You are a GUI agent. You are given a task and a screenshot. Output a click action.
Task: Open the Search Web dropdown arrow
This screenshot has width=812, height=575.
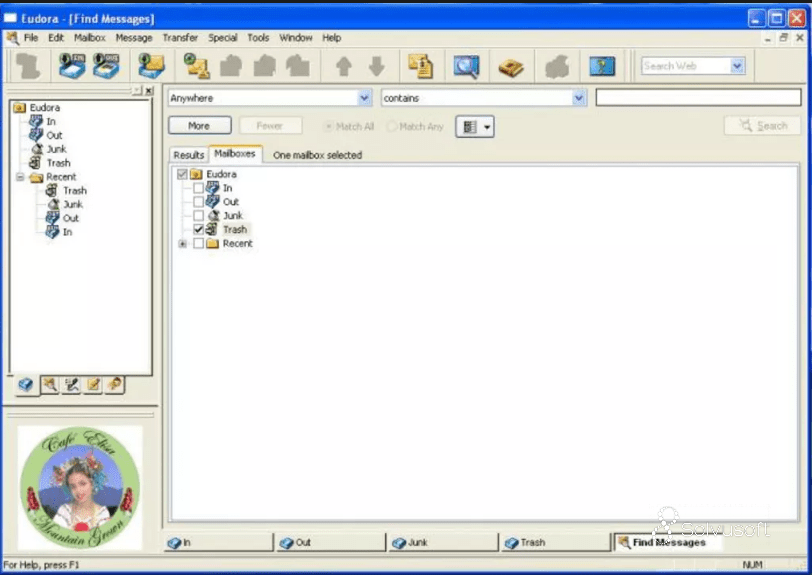point(737,66)
